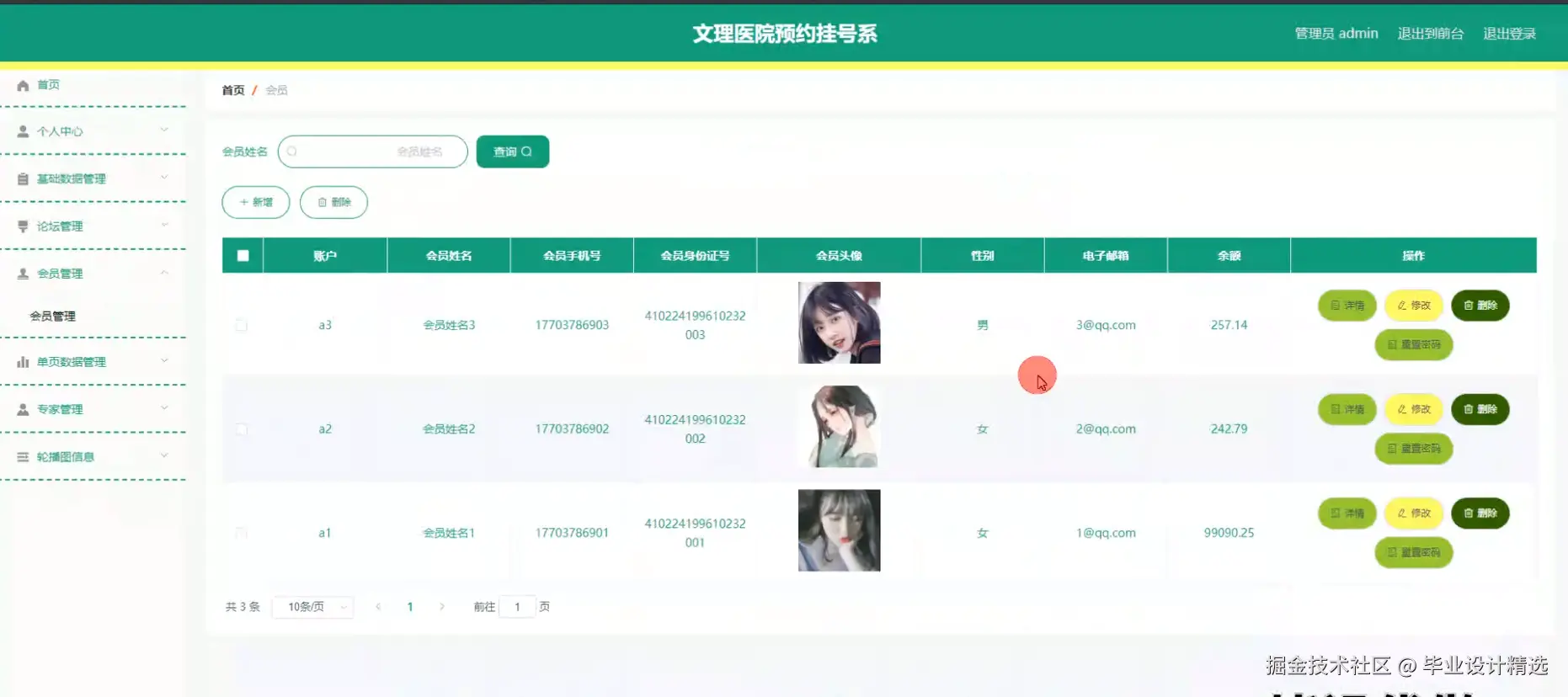Click the 新增 add button
1568x697 pixels.
(256, 202)
